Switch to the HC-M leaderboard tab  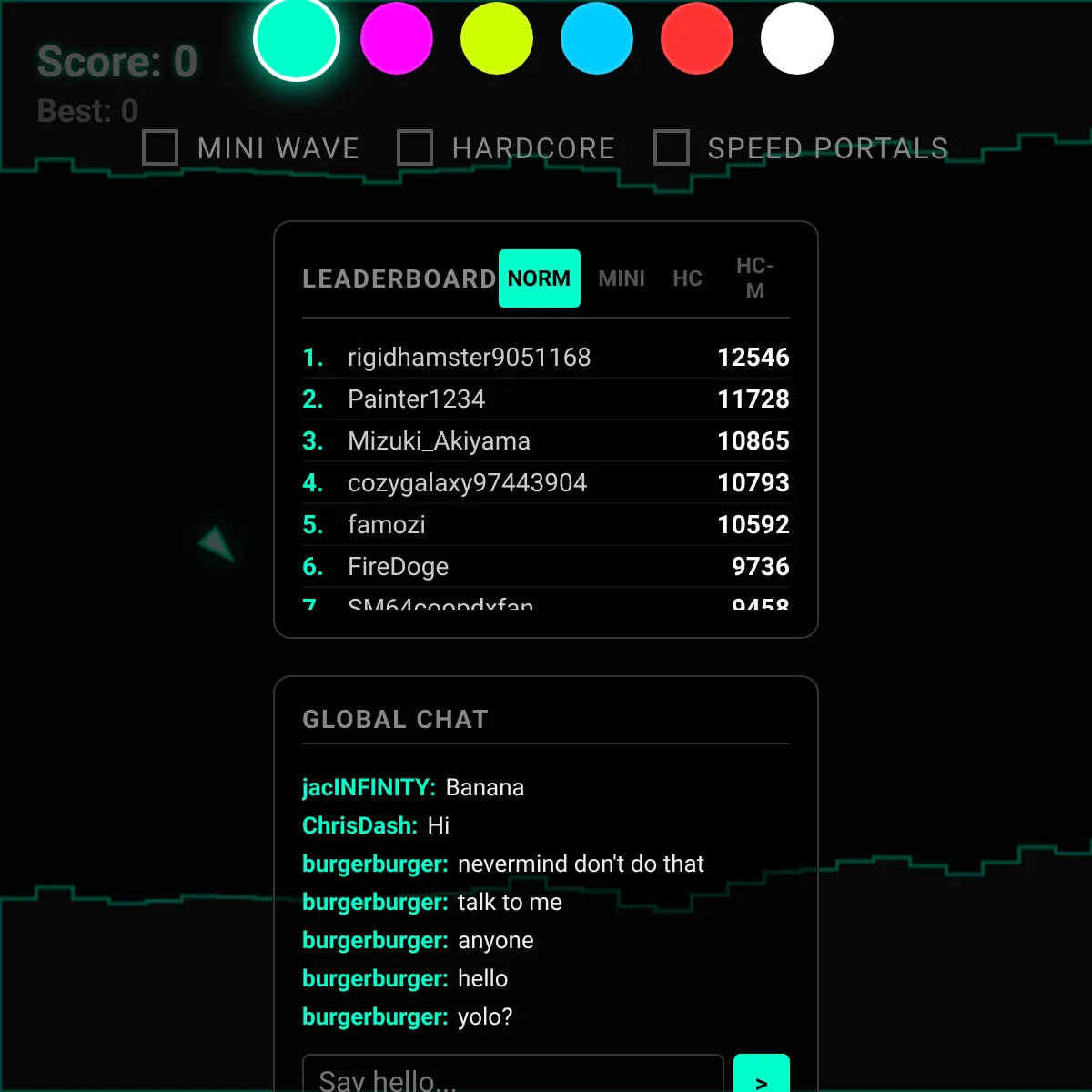754,278
